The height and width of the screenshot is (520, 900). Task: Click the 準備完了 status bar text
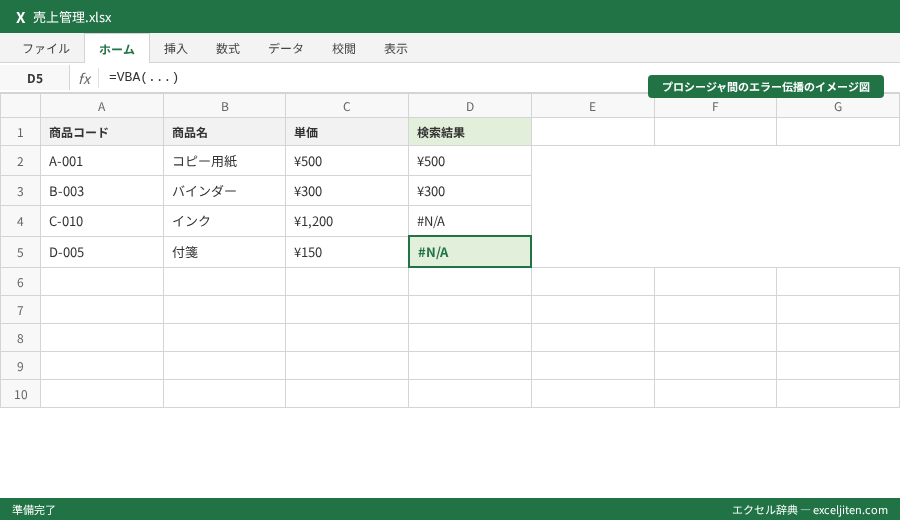click(x=34, y=510)
